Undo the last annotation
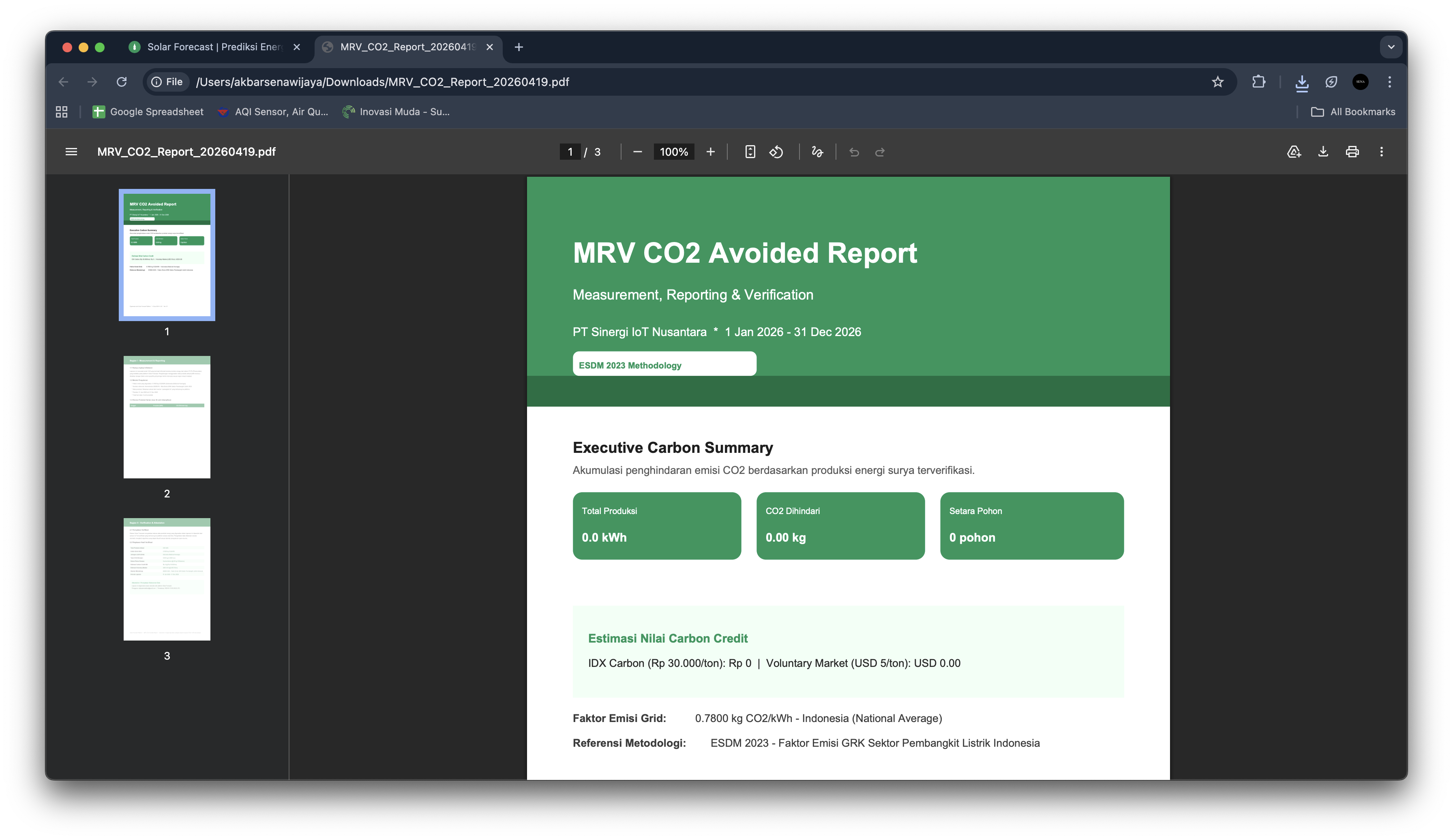Image resolution: width=1453 pixels, height=840 pixels. click(854, 152)
